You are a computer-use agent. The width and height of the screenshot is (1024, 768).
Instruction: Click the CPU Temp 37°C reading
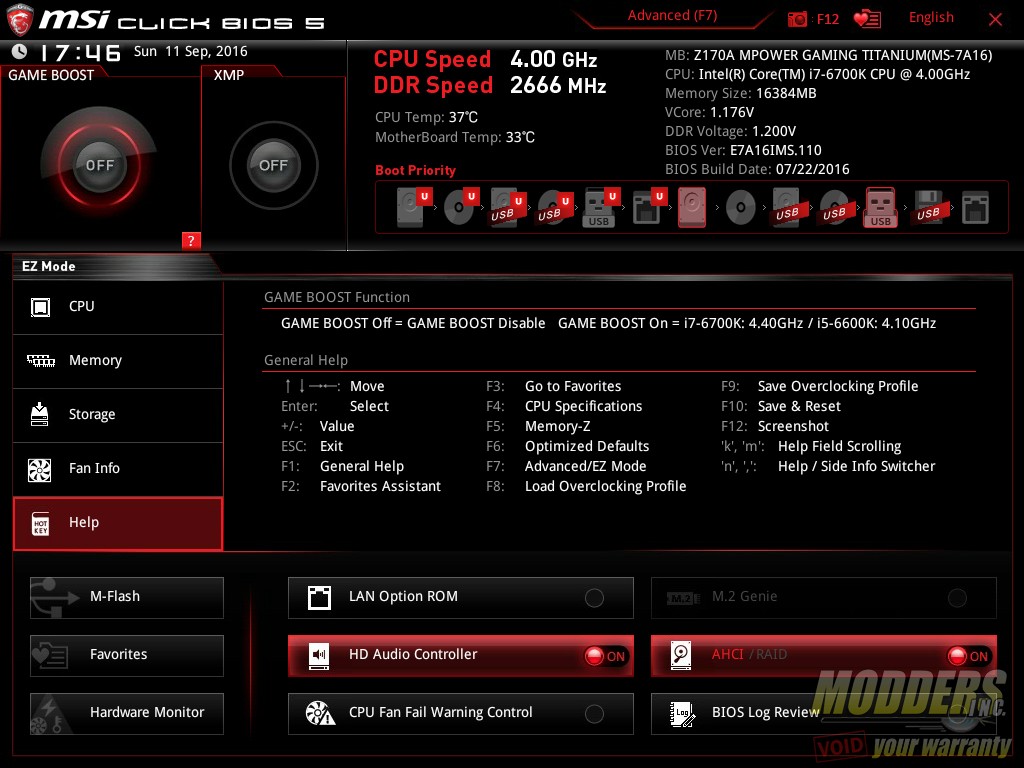tap(426, 118)
